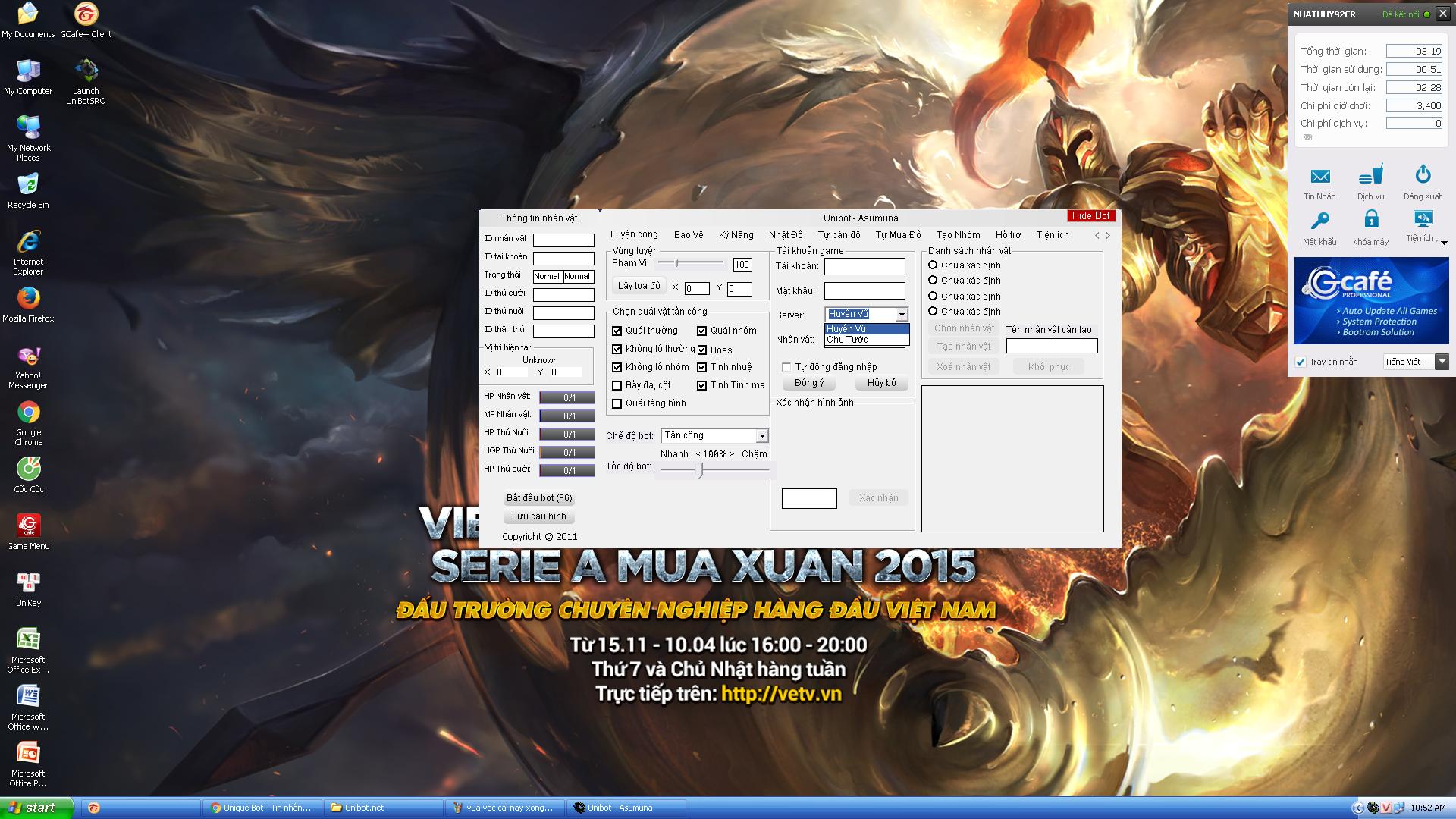This screenshot has height=819, width=1456.
Task: Click the Hide Bot button
Action: click(1090, 216)
